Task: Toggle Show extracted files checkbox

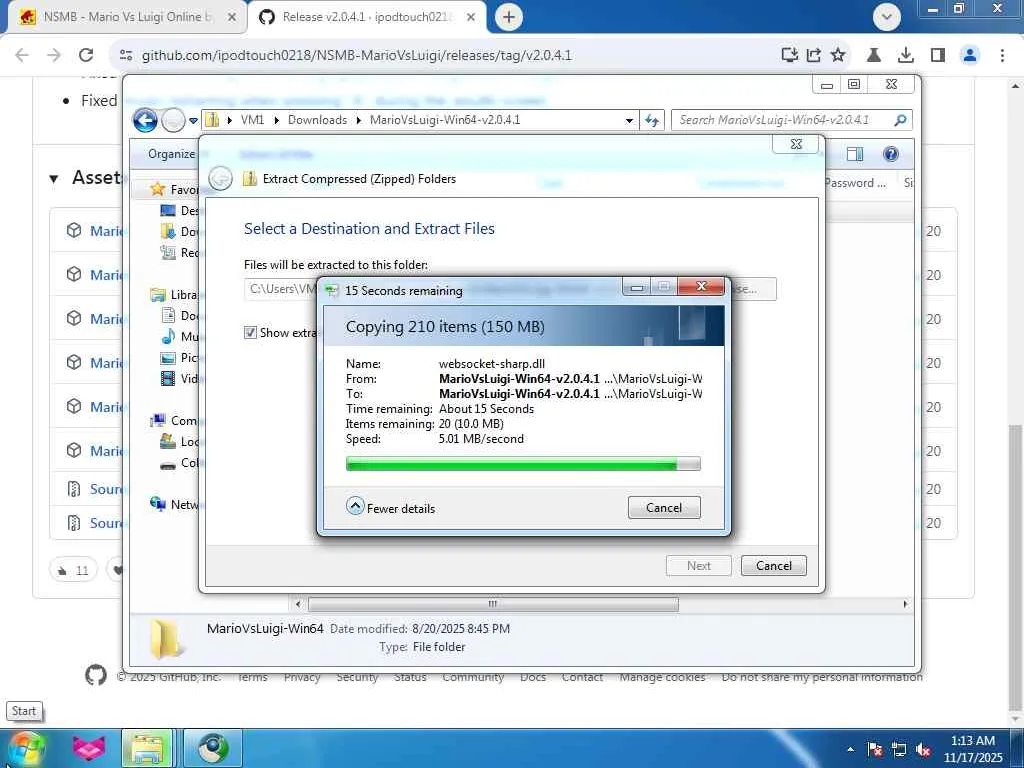Action: [250, 332]
